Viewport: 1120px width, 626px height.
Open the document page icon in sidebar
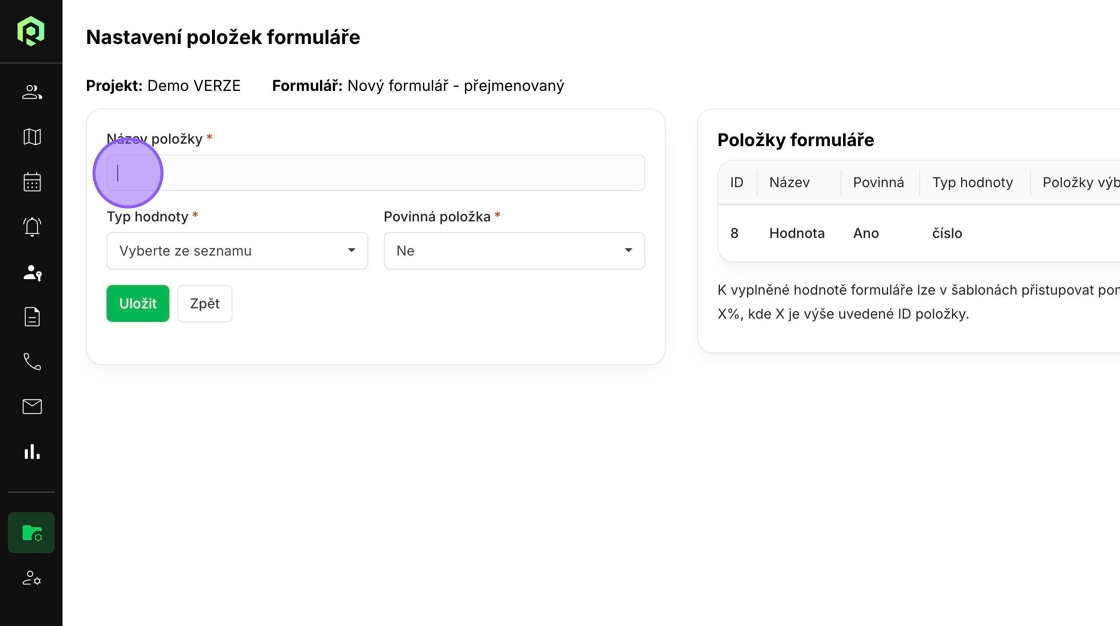(31, 317)
